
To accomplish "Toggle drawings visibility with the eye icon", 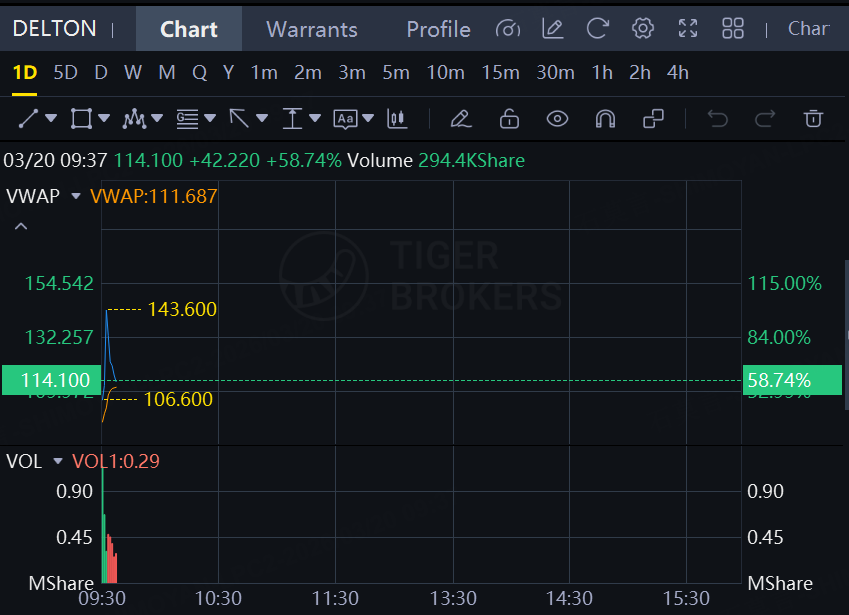I will [x=557, y=119].
